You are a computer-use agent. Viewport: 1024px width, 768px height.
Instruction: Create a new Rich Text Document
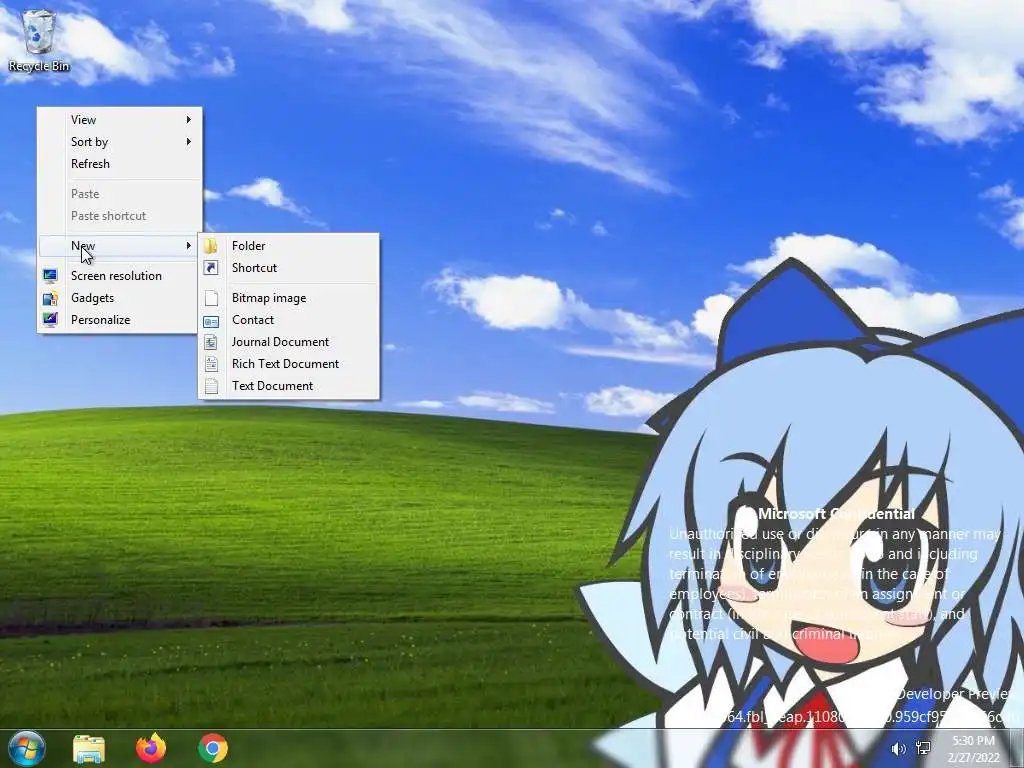pos(289,364)
